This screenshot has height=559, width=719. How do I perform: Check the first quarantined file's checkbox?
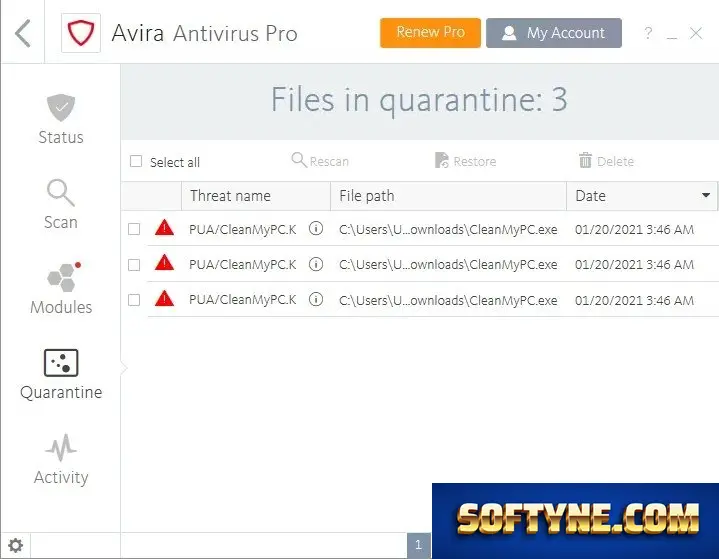tap(134, 229)
